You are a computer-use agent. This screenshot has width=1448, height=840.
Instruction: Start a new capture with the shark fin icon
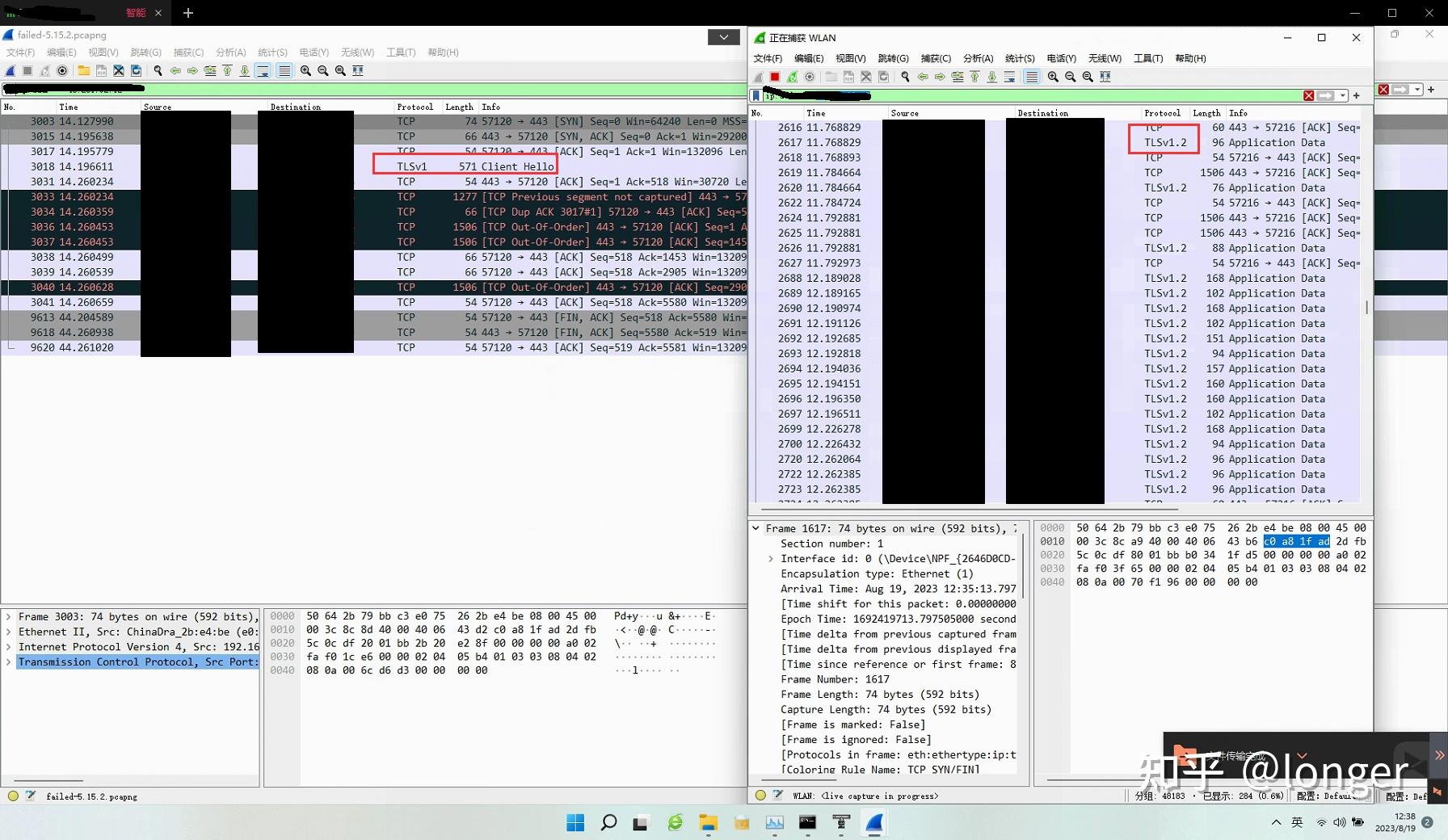[x=760, y=77]
